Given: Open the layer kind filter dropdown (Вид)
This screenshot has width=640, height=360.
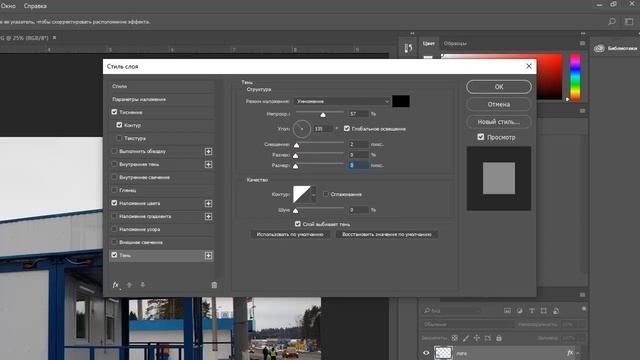Looking at the screenshot, I should (452, 311).
